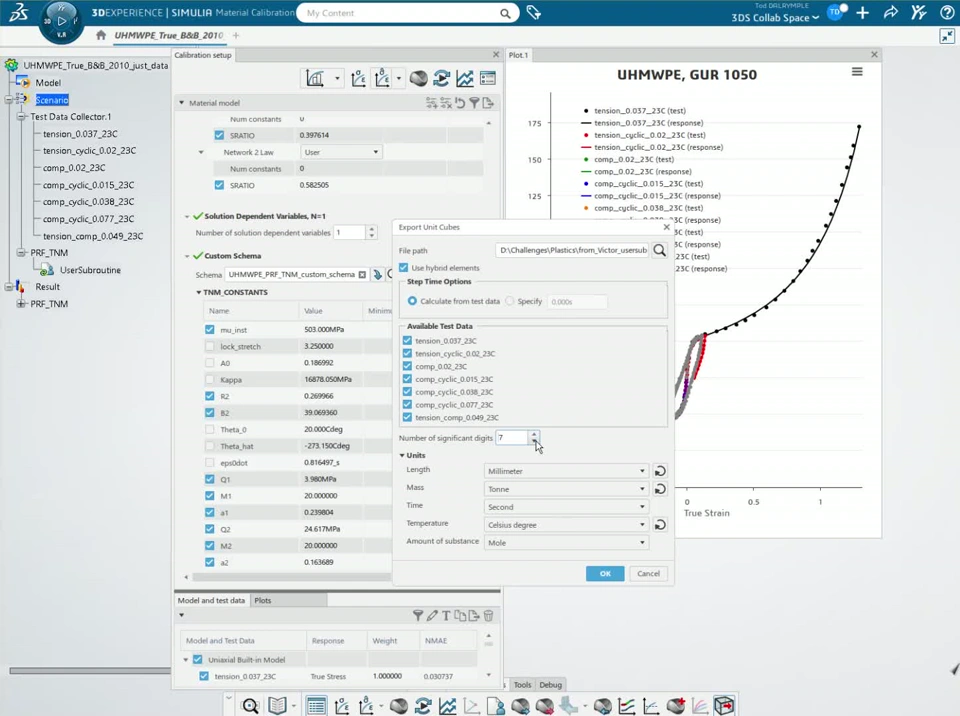Click OK in Export Unit Cubes
The image size is (960, 716).
(x=605, y=573)
